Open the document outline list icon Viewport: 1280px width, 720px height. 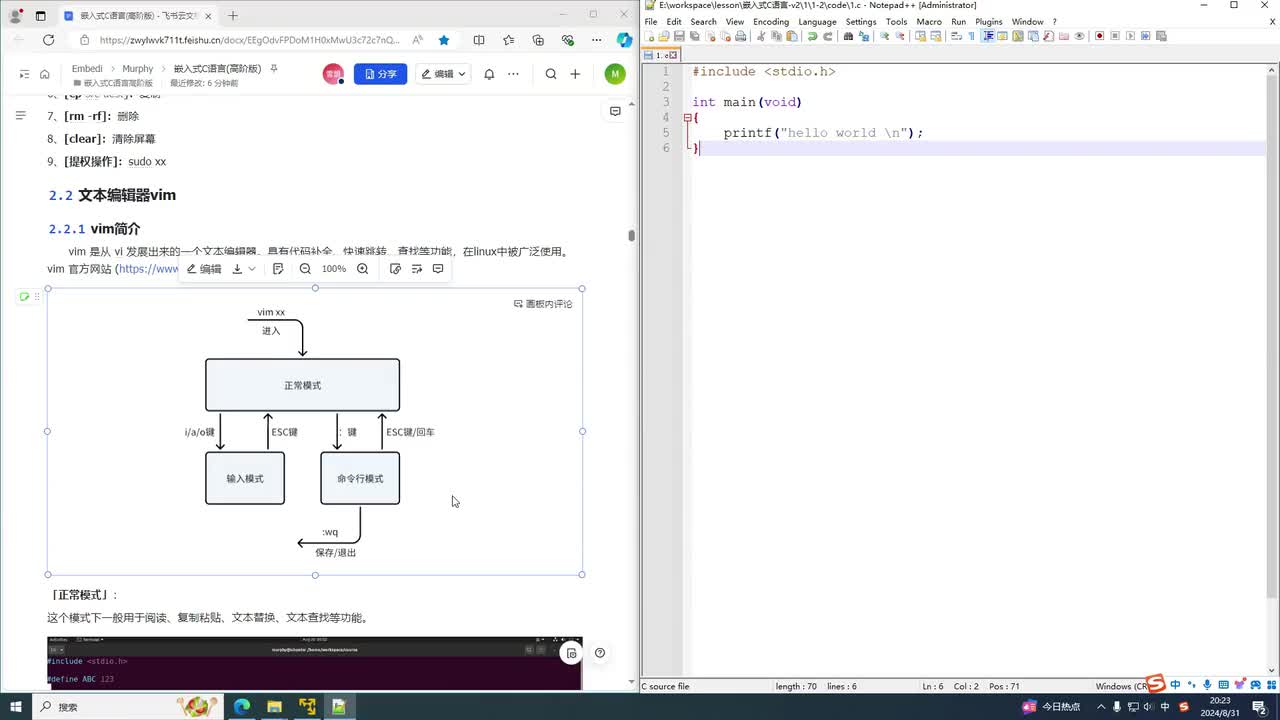tap(20, 116)
